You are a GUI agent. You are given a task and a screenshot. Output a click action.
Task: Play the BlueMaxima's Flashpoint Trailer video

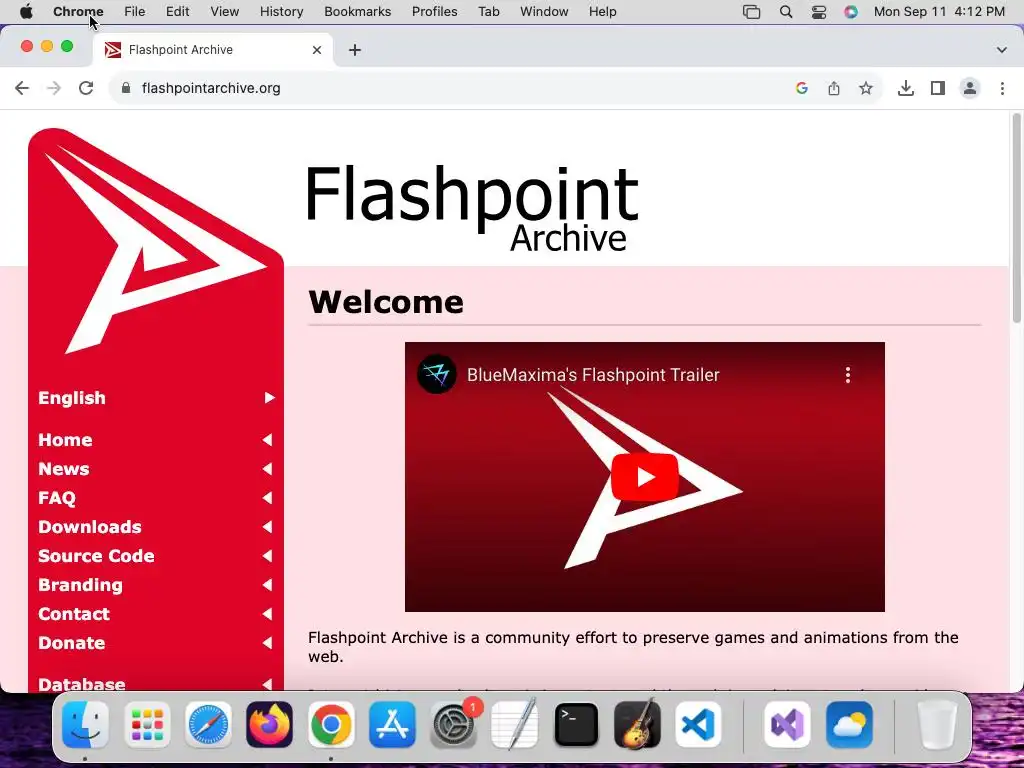click(645, 477)
